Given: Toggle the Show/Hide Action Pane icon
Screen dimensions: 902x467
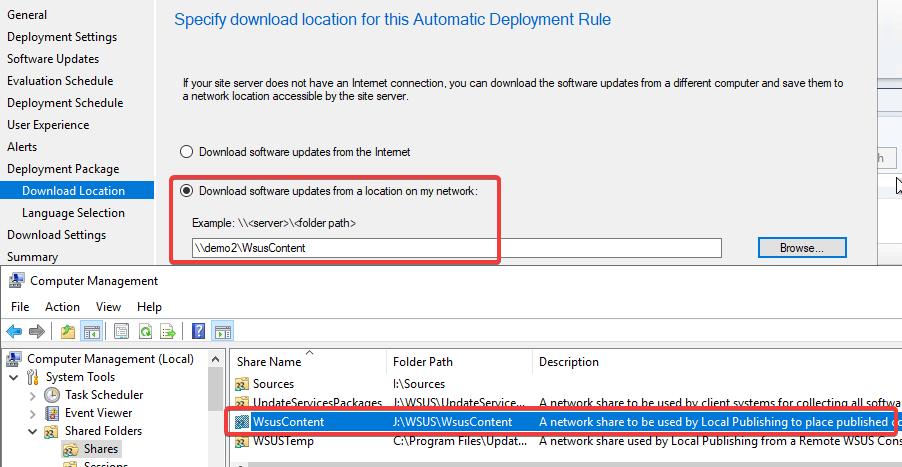Looking at the screenshot, I should 222,331.
